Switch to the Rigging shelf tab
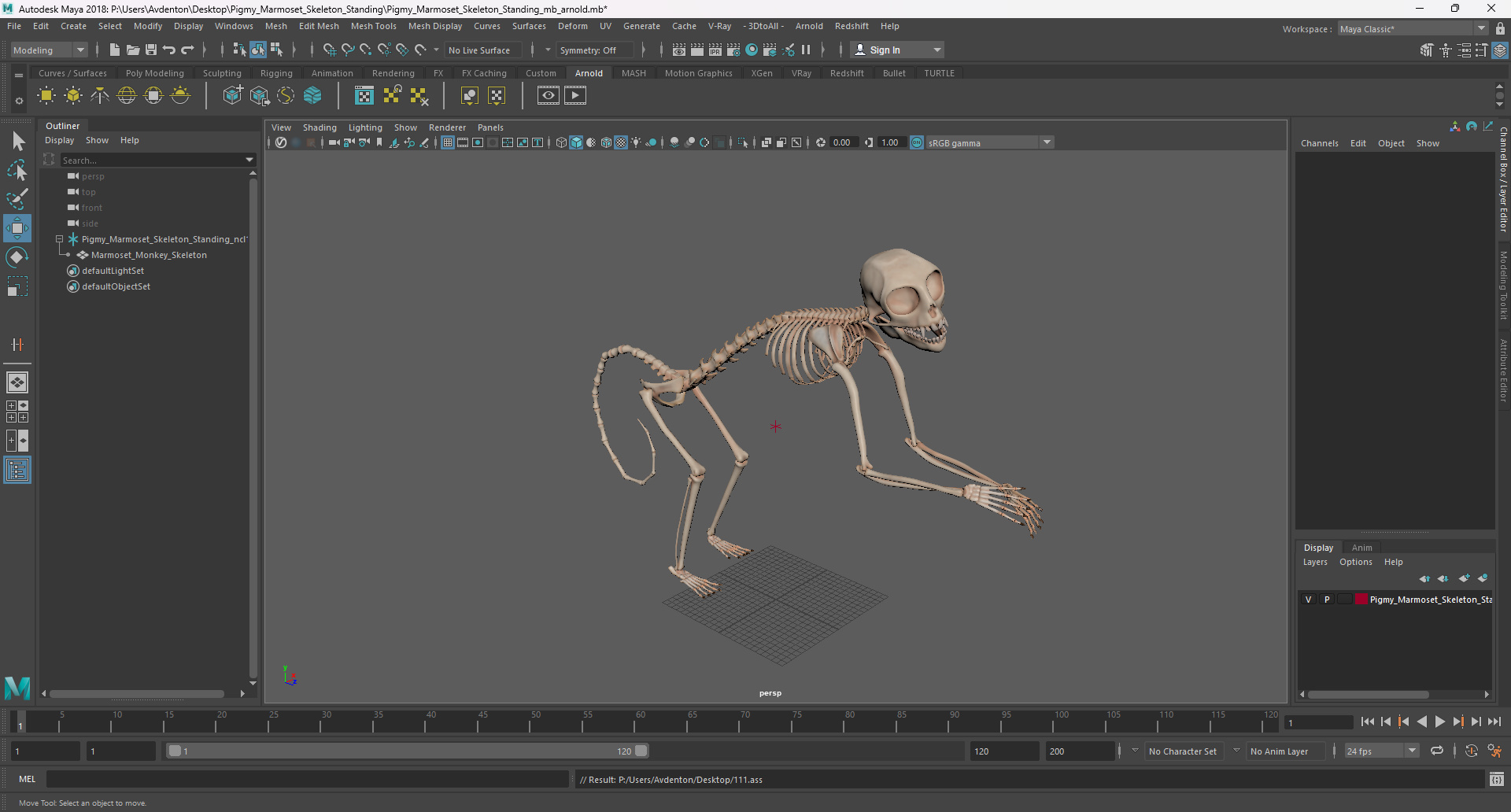The image size is (1511, 812). click(x=276, y=73)
